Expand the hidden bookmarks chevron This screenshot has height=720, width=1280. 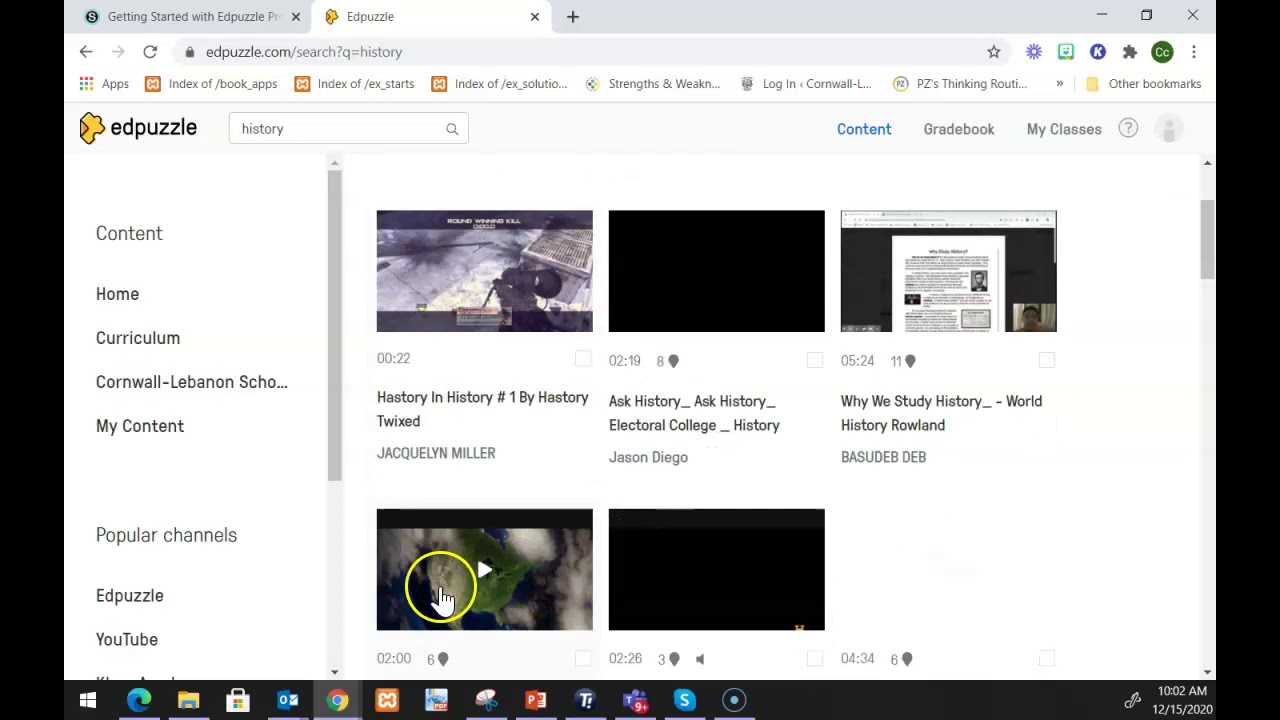1059,84
